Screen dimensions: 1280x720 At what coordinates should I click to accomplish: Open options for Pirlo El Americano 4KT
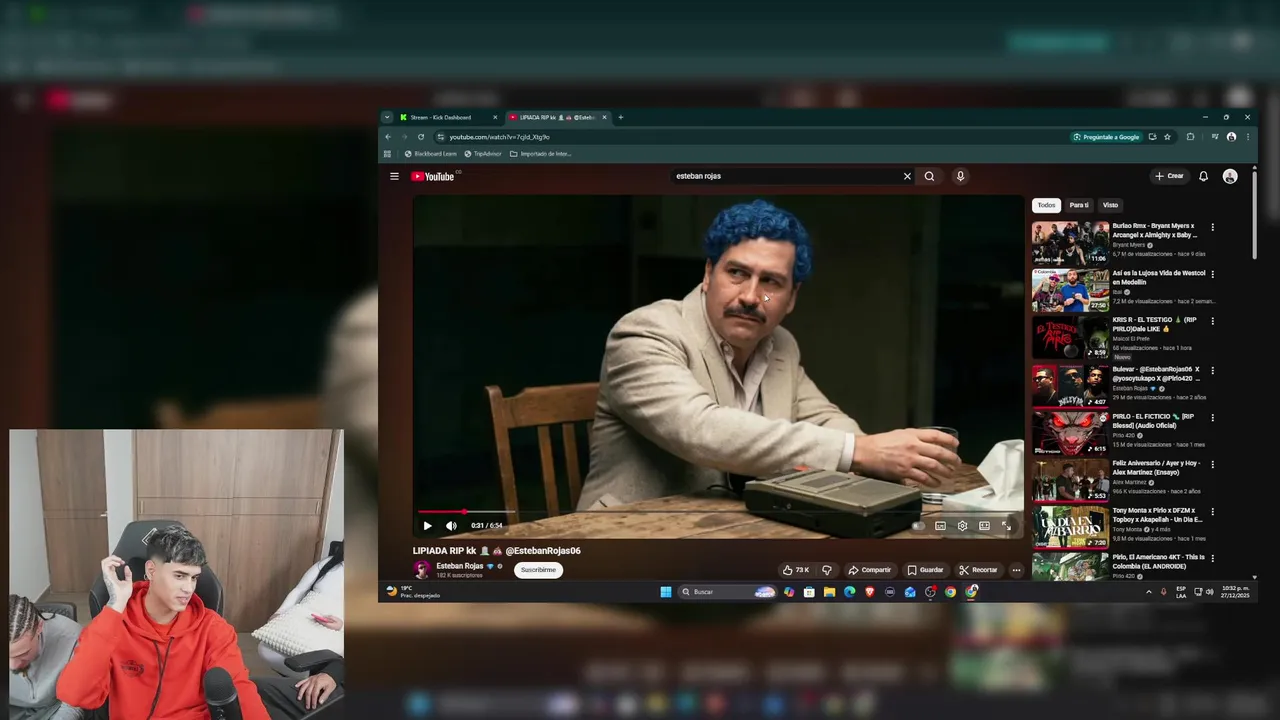[x=1213, y=558]
